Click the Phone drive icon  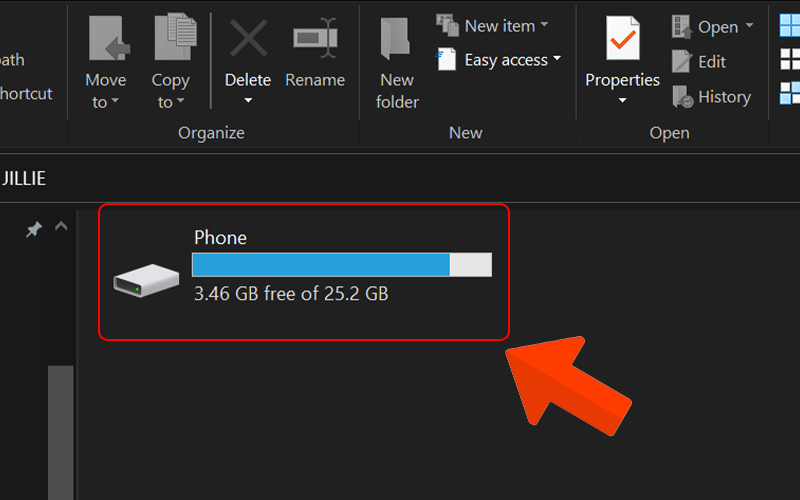pyautogui.click(x=135, y=283)
